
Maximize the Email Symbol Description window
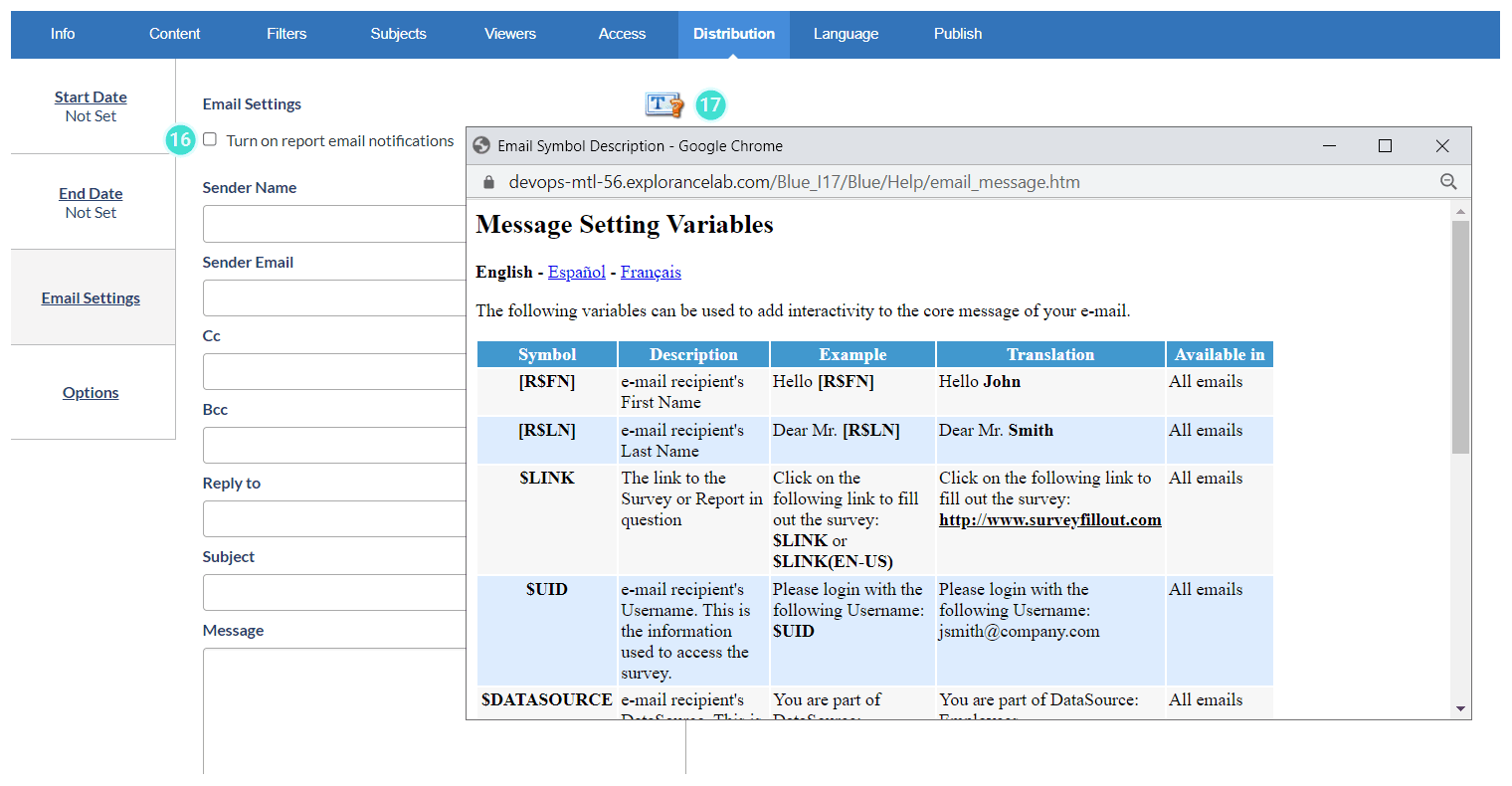coord(1385,145)
